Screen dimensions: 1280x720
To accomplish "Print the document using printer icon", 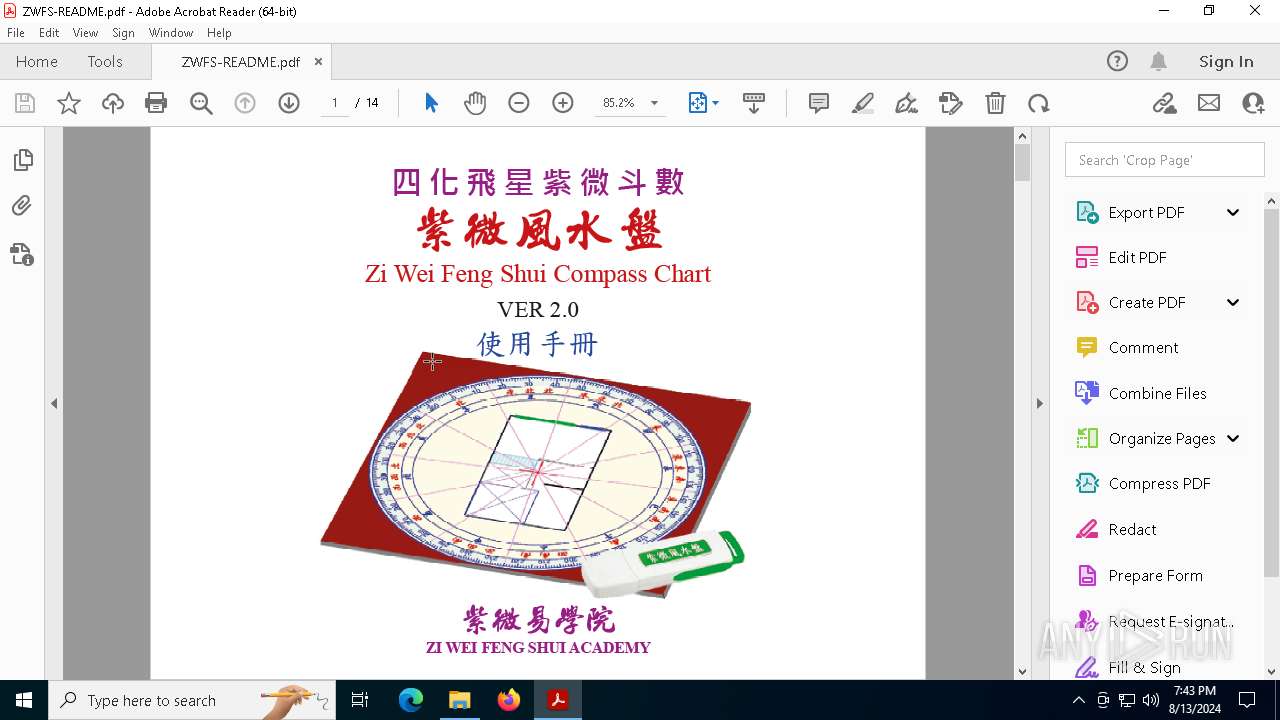I will coord(156,103).
